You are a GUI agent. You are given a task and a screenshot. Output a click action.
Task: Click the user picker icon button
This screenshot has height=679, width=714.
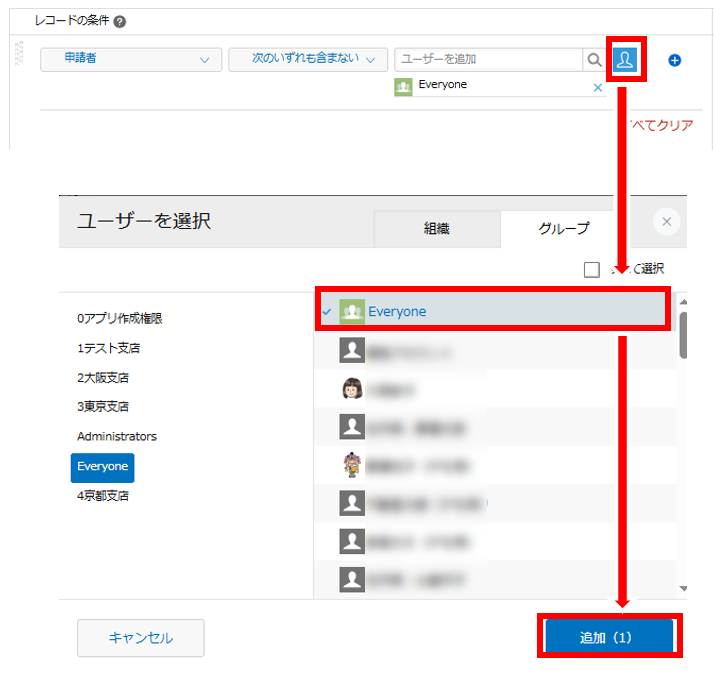click(625, 60)
